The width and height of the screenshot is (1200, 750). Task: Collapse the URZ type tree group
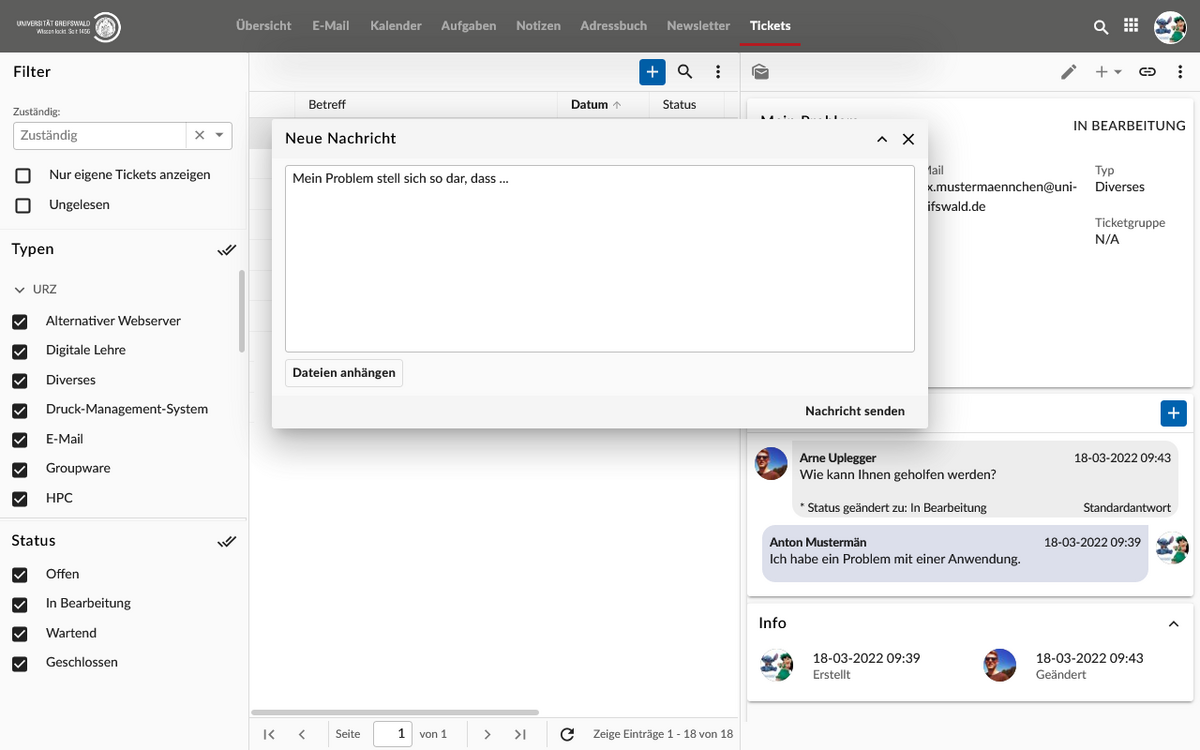coord(19,290)
